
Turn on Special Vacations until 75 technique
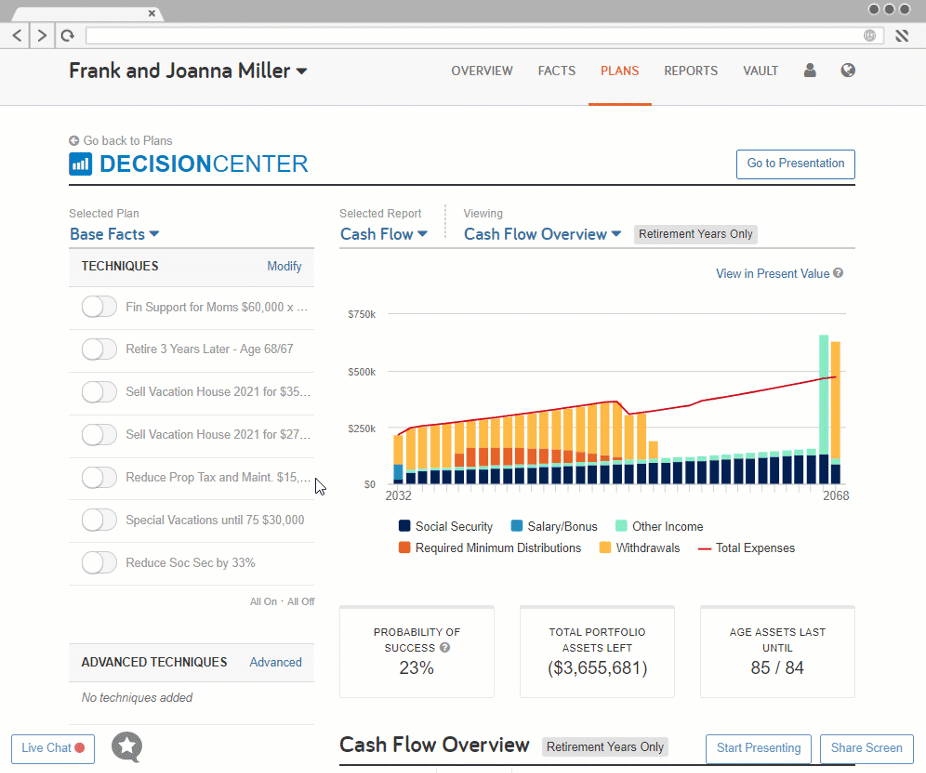pos(99,520)
